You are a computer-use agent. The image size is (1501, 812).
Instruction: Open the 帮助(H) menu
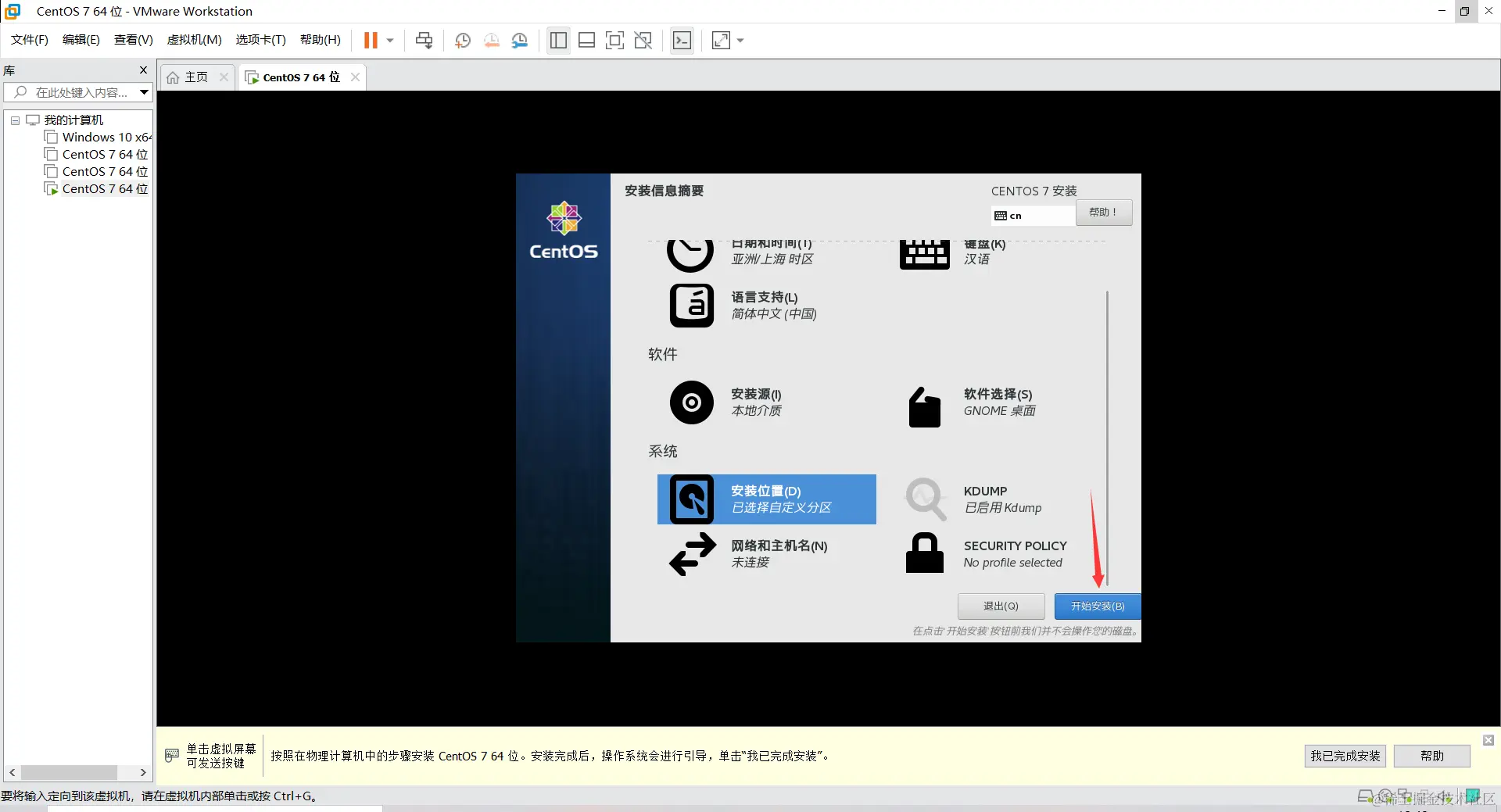321,40
